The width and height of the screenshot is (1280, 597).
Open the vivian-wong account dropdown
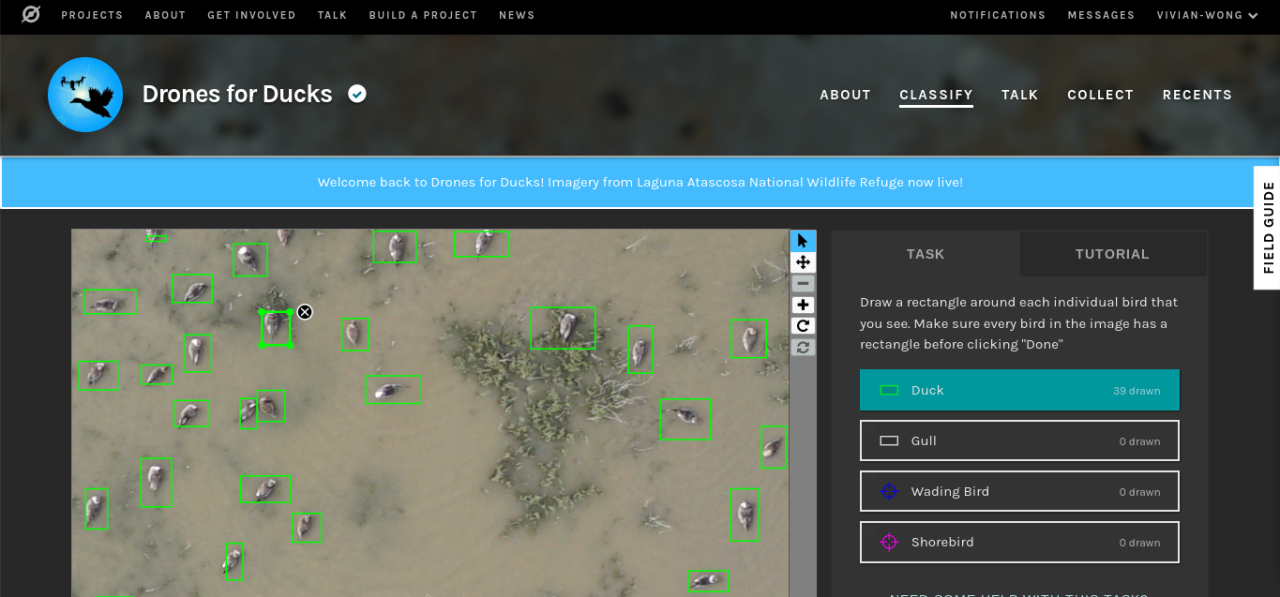click(x=1207, y=15)
